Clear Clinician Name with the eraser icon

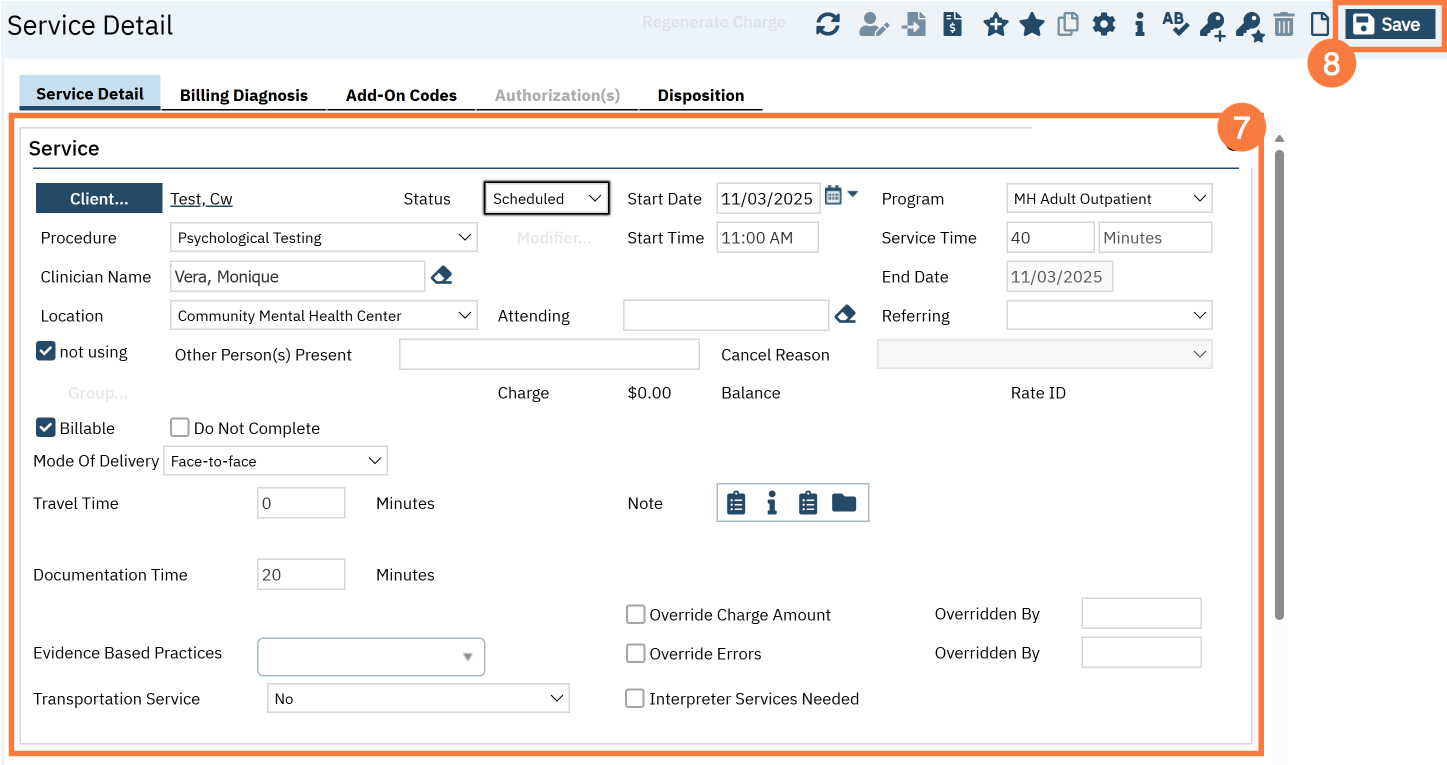(441, 276)
